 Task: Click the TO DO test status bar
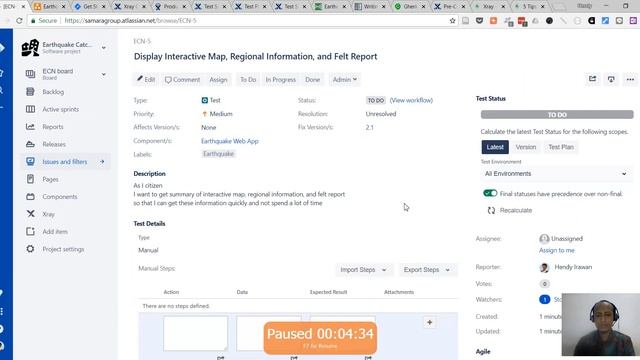pos(557,115)
